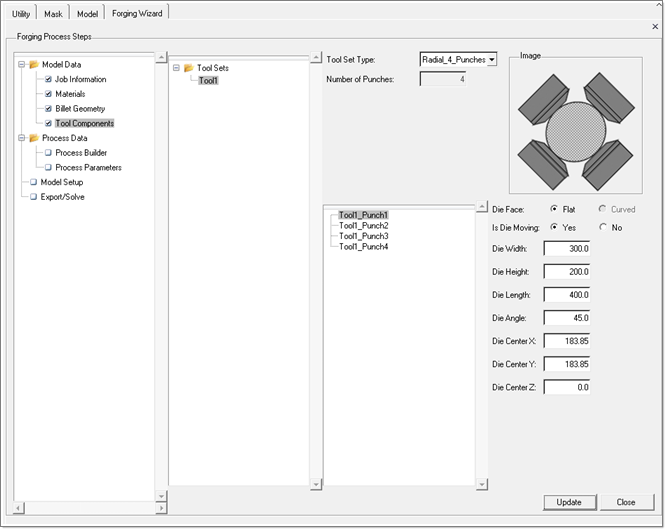Click the Model Data folder icon
Image resolution: width=666 pixels, height=530 pixels.
33,65
